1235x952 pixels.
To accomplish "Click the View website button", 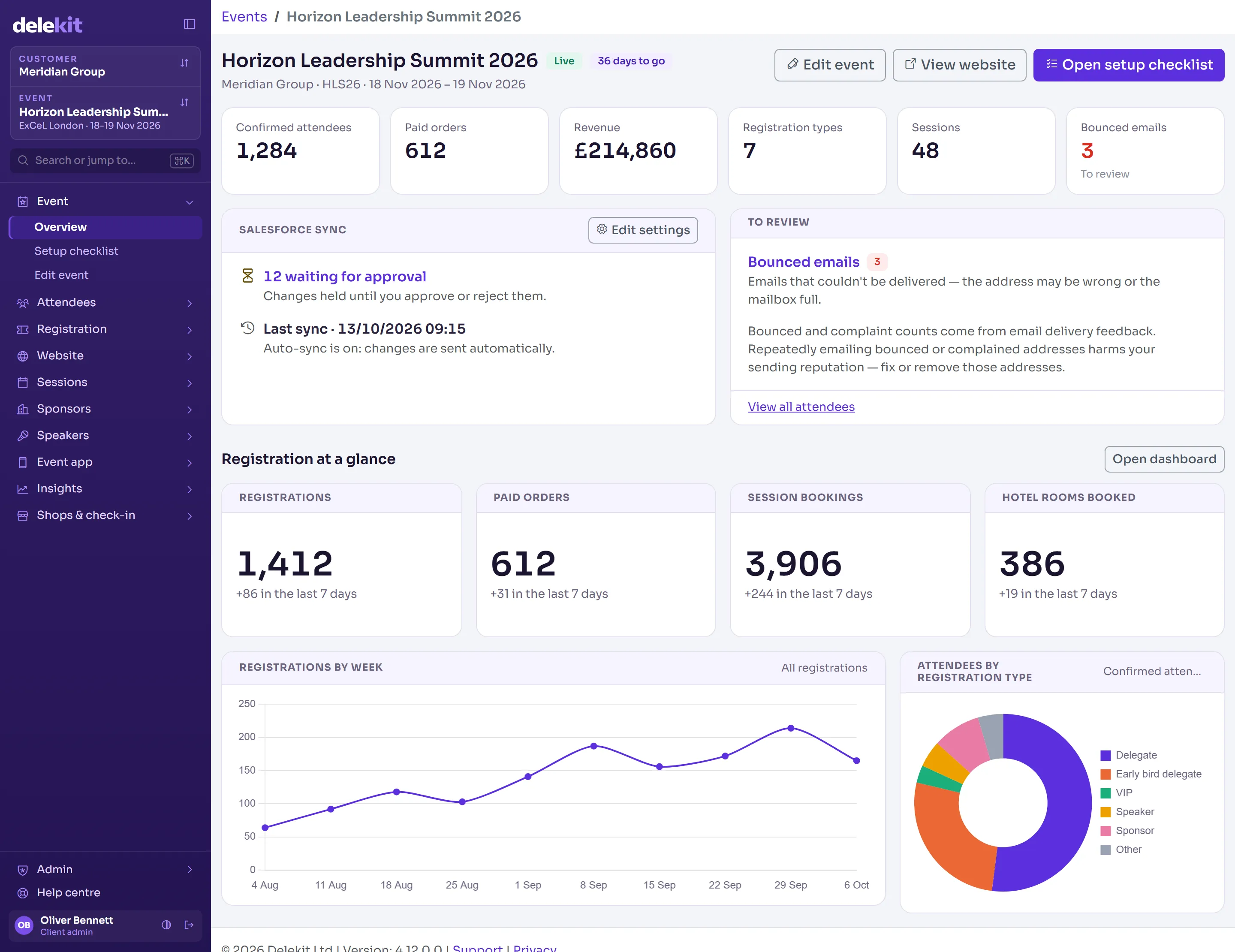I will point(959,65).
